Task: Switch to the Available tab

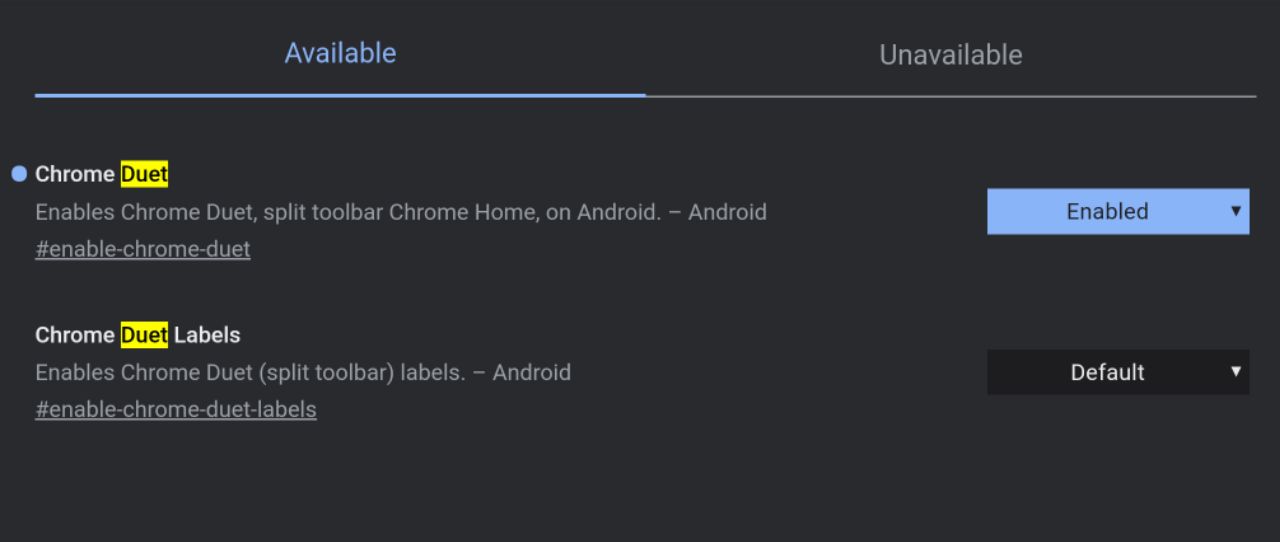Action: tap(340, 53)
